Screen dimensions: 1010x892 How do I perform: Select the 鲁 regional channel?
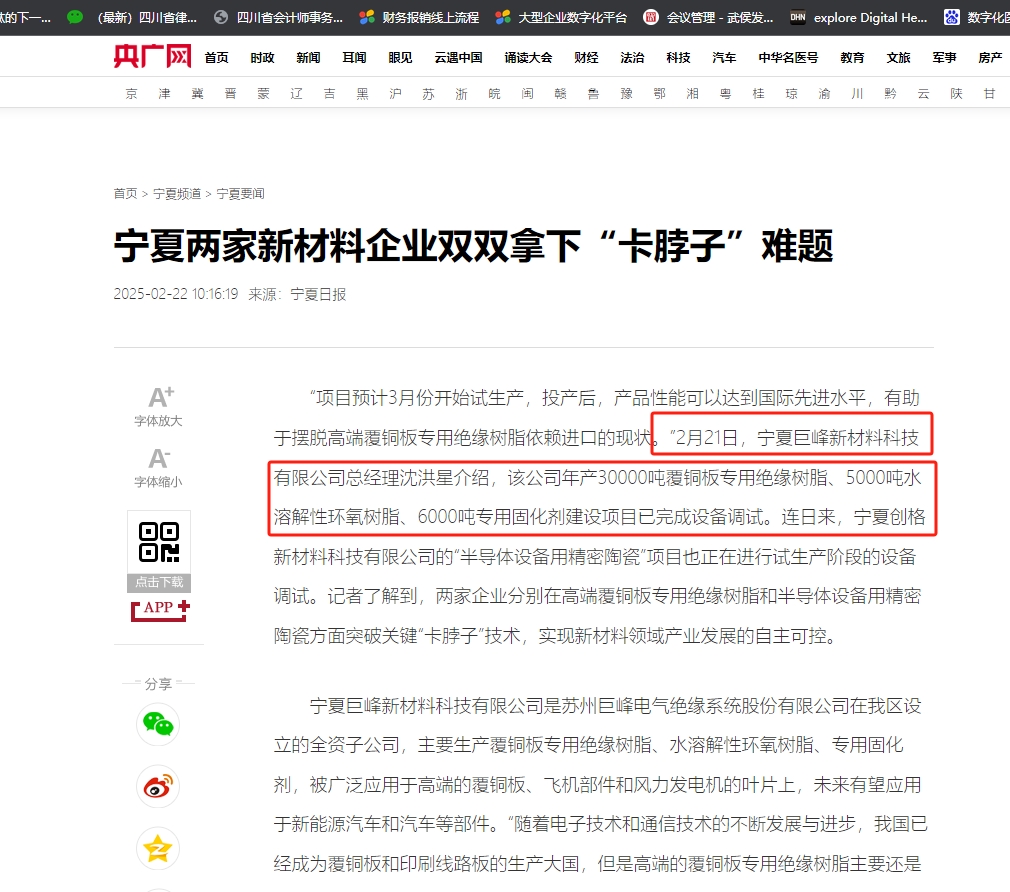point(593,93)
